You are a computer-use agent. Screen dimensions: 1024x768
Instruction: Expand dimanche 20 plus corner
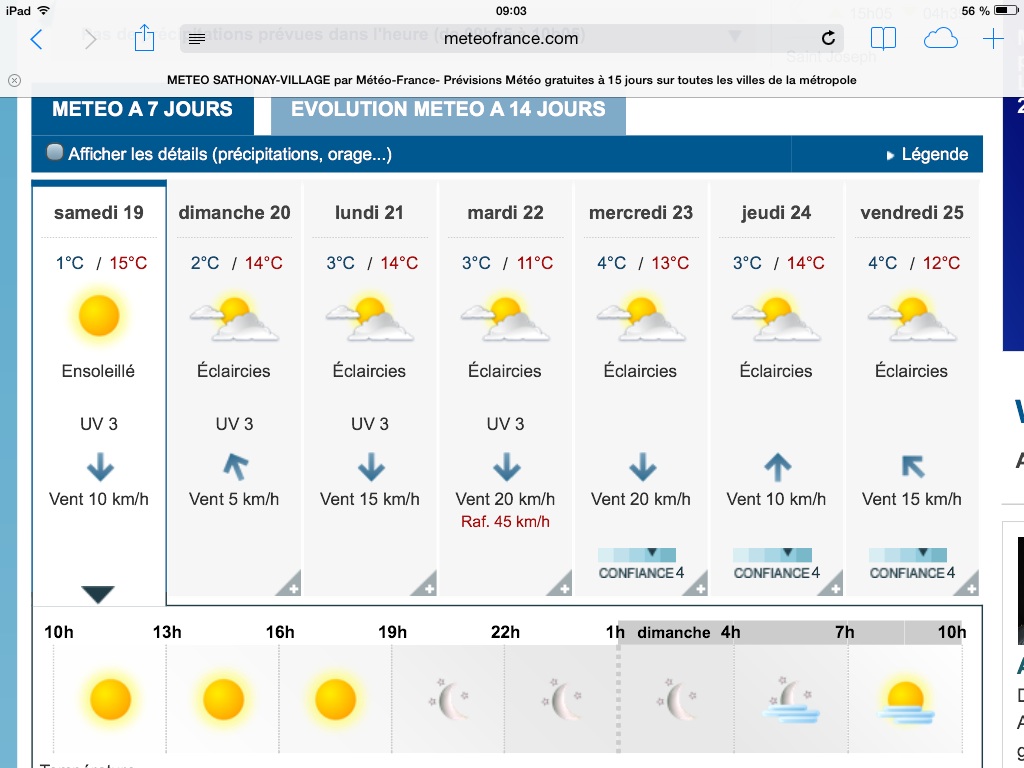(289, 586)
